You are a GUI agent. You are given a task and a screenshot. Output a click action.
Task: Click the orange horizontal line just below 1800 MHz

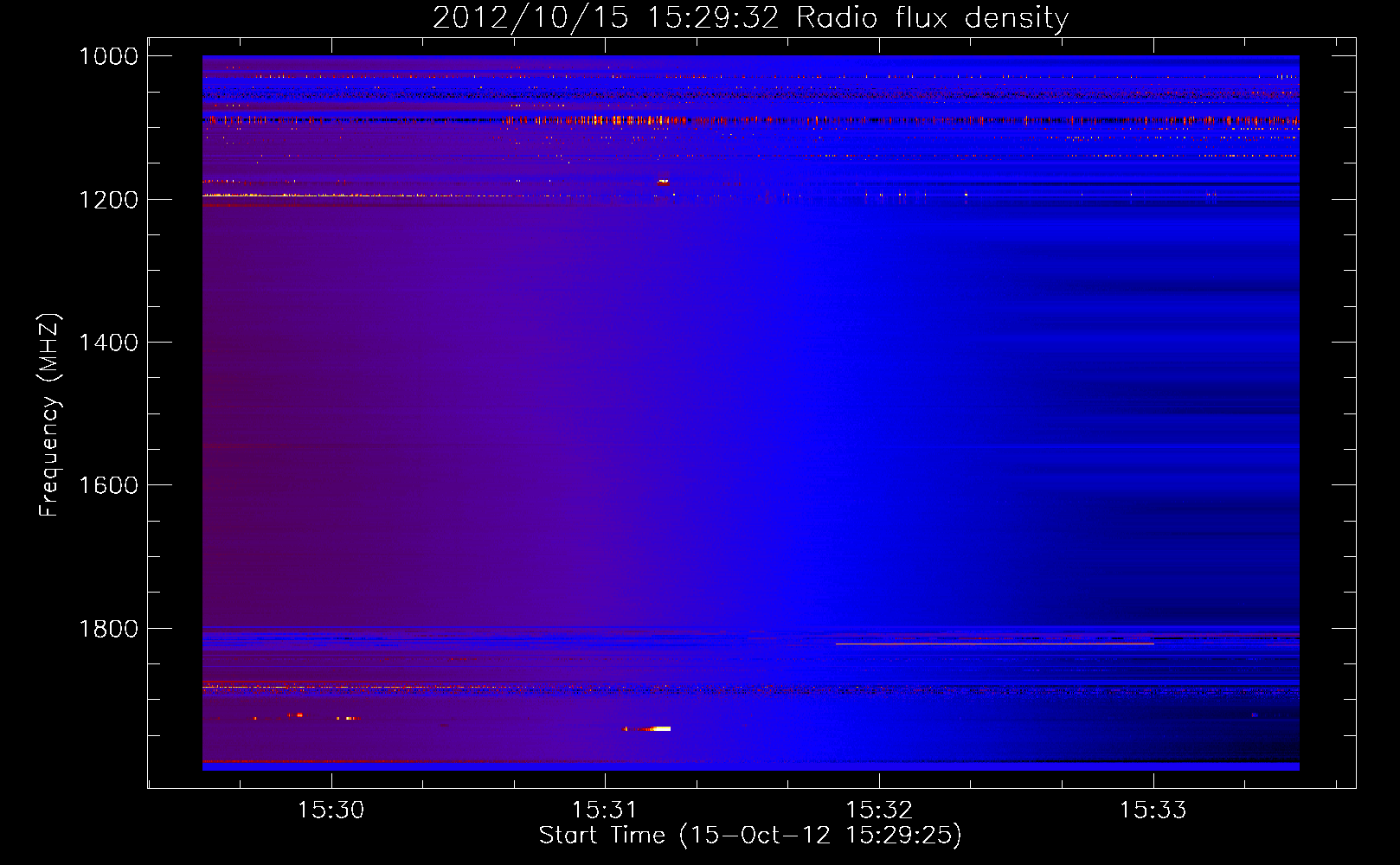point(995,644)
